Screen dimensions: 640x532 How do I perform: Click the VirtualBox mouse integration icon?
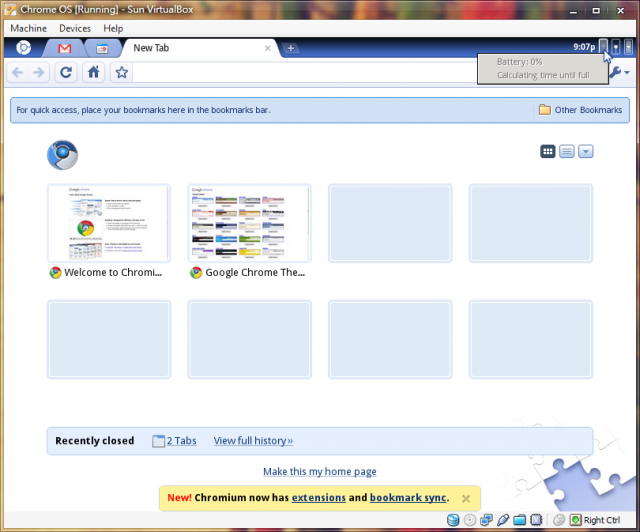pos(559,520)
